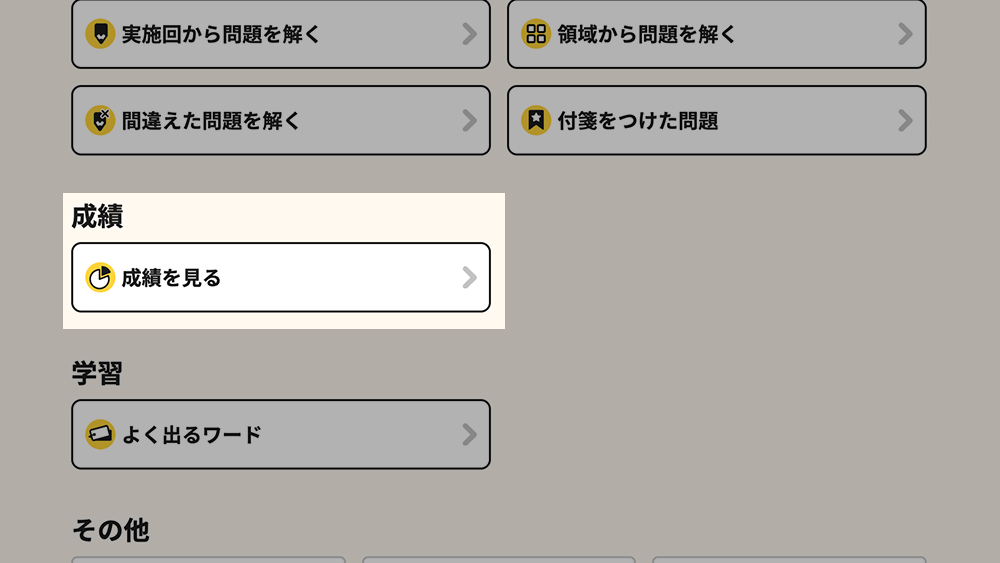This screenshot has height=563, width=1000.
Task: Open the chevron arrow on よく出るワード
Action: tap(469, 435)
